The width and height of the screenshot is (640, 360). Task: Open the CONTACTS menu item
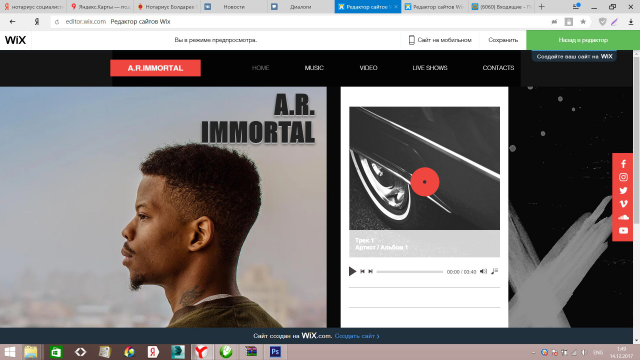tap(498, 68)
